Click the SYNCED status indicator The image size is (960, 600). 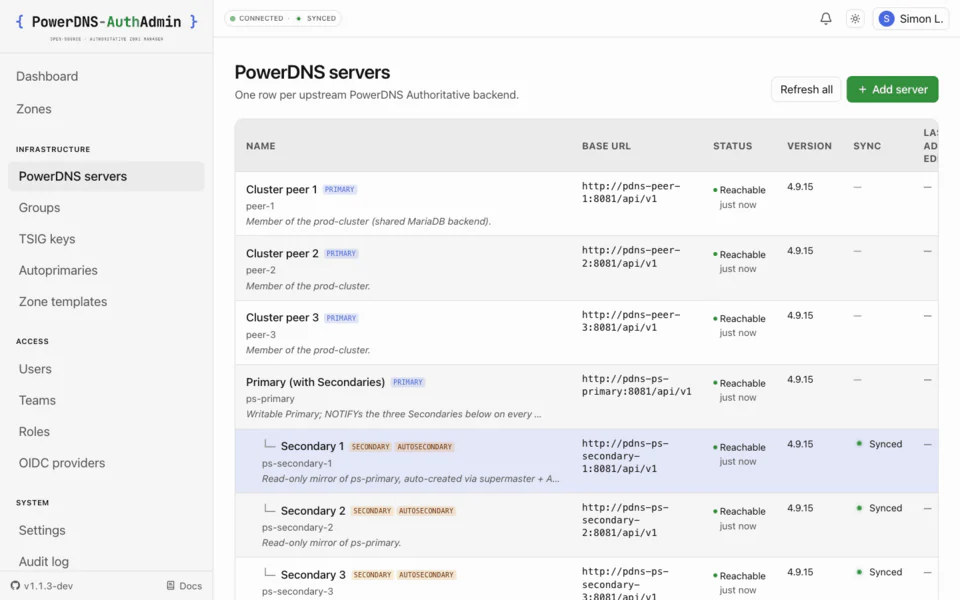click(x=316, y=18)
